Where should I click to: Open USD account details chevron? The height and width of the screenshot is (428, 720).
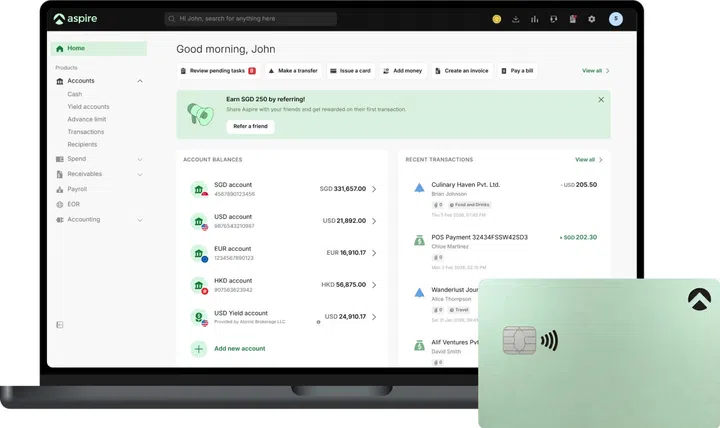[374, 221]
